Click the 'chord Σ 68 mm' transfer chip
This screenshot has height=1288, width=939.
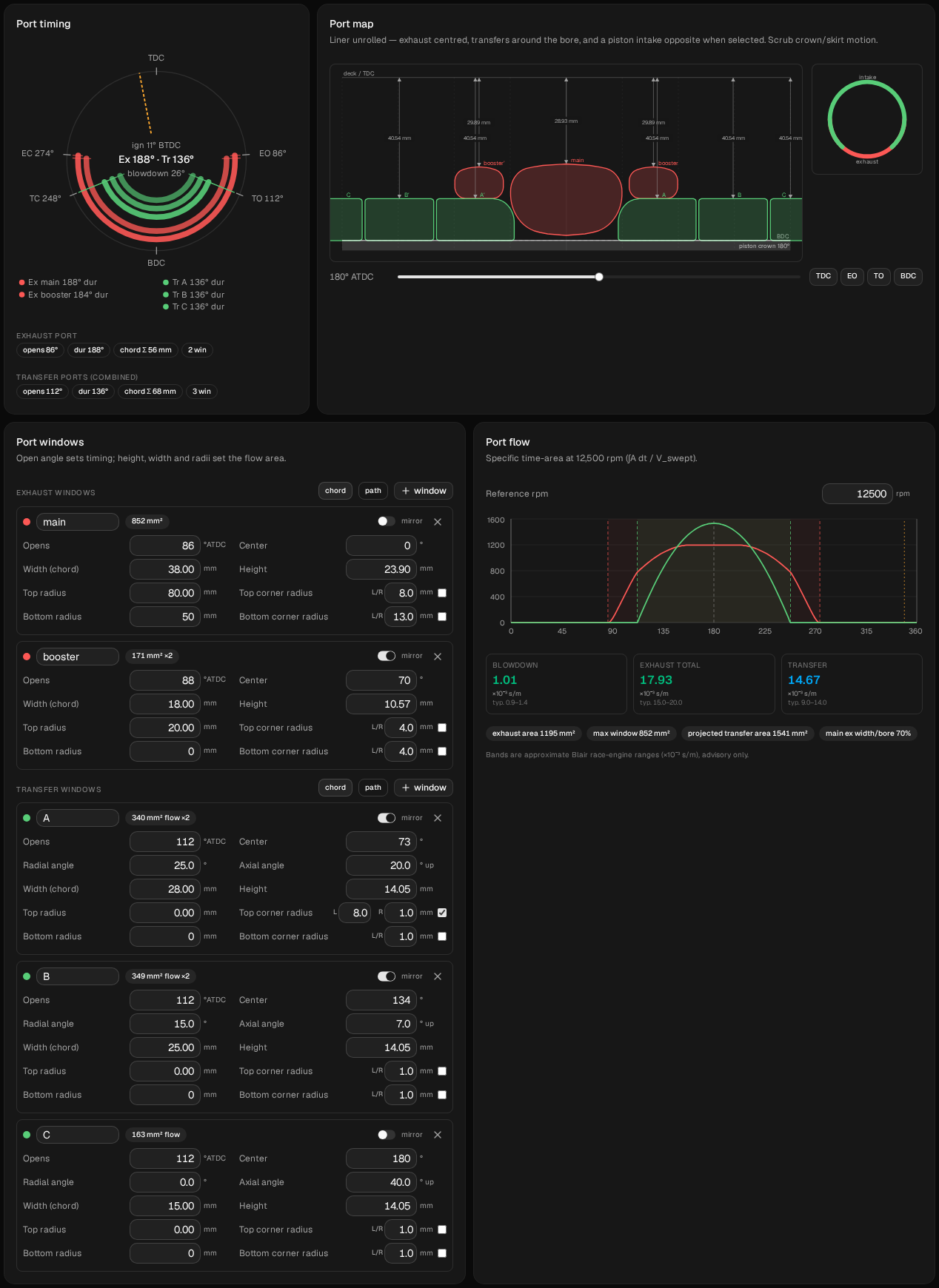[x=150, y=392]
